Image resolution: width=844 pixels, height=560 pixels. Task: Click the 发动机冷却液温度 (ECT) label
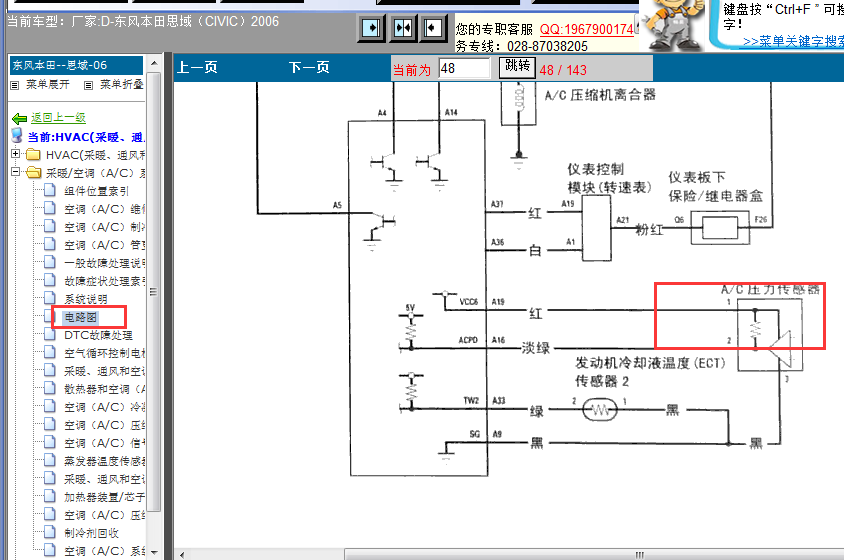tap(650, 363)
